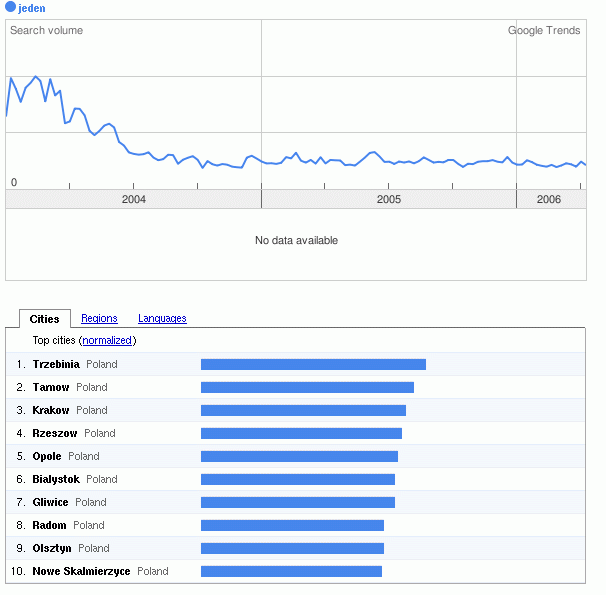Select the Opole city row
Image resolution: width=606 pixels, height=595 pixels.
47,456
